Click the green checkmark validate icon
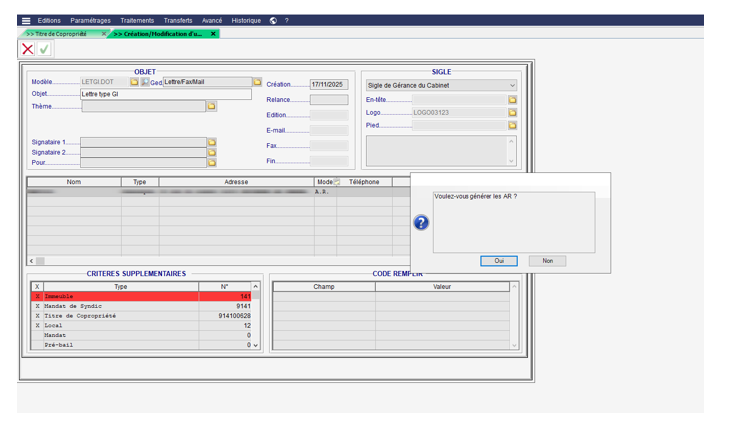Screen dimensions: 746x427 click(43, 49)
